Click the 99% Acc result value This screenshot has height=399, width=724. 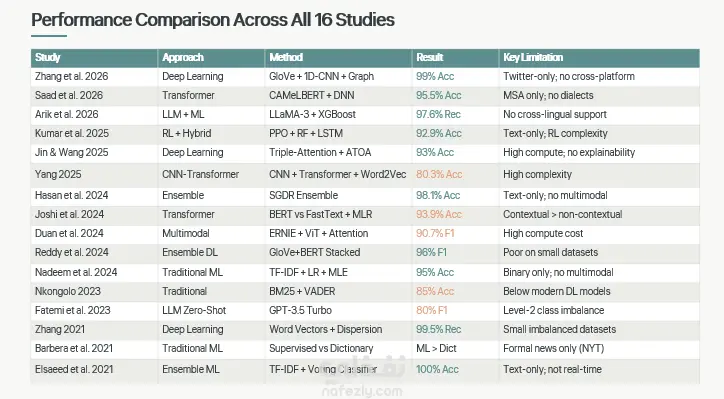coord(435,76)
